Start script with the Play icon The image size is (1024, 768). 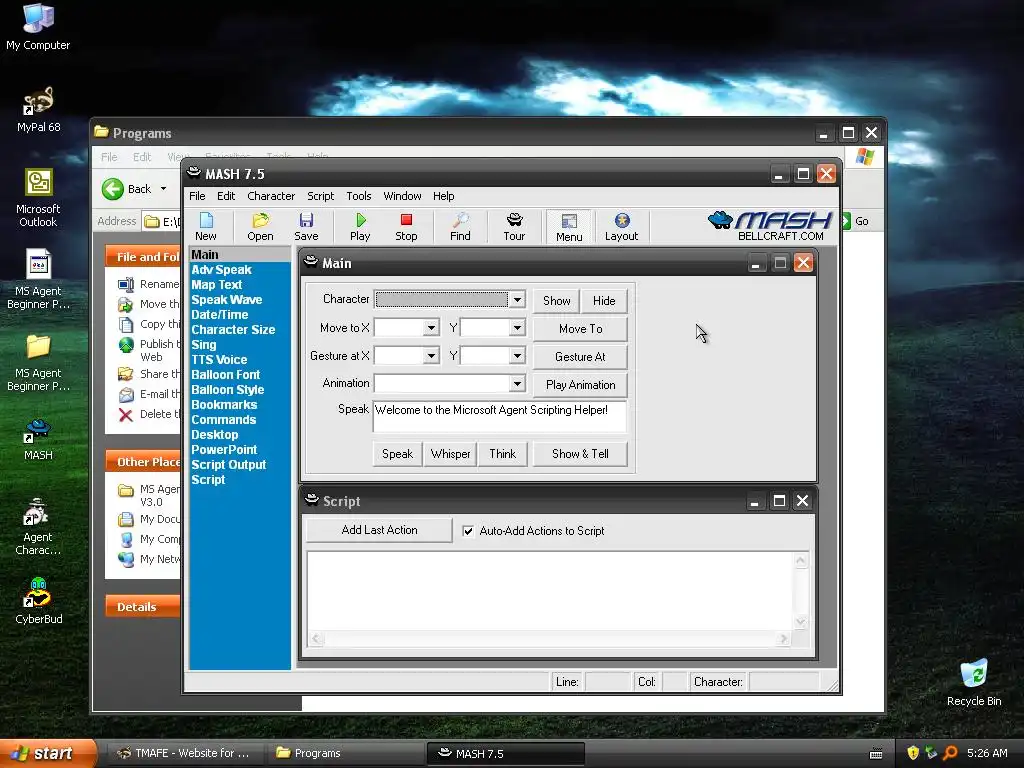360,227
